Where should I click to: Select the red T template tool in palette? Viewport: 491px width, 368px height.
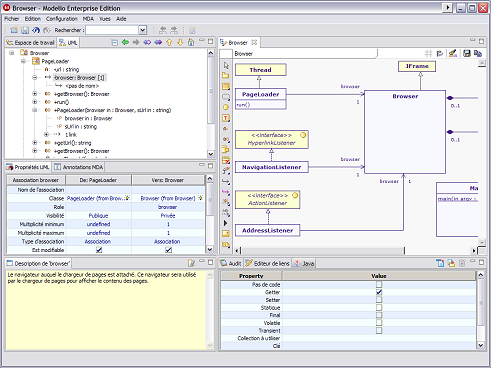226,118
